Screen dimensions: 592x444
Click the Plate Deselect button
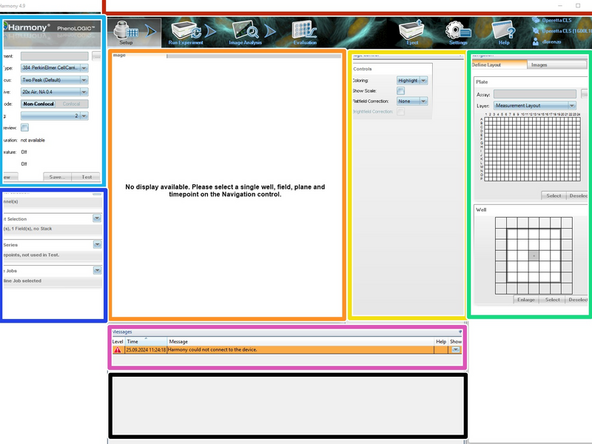578,196
